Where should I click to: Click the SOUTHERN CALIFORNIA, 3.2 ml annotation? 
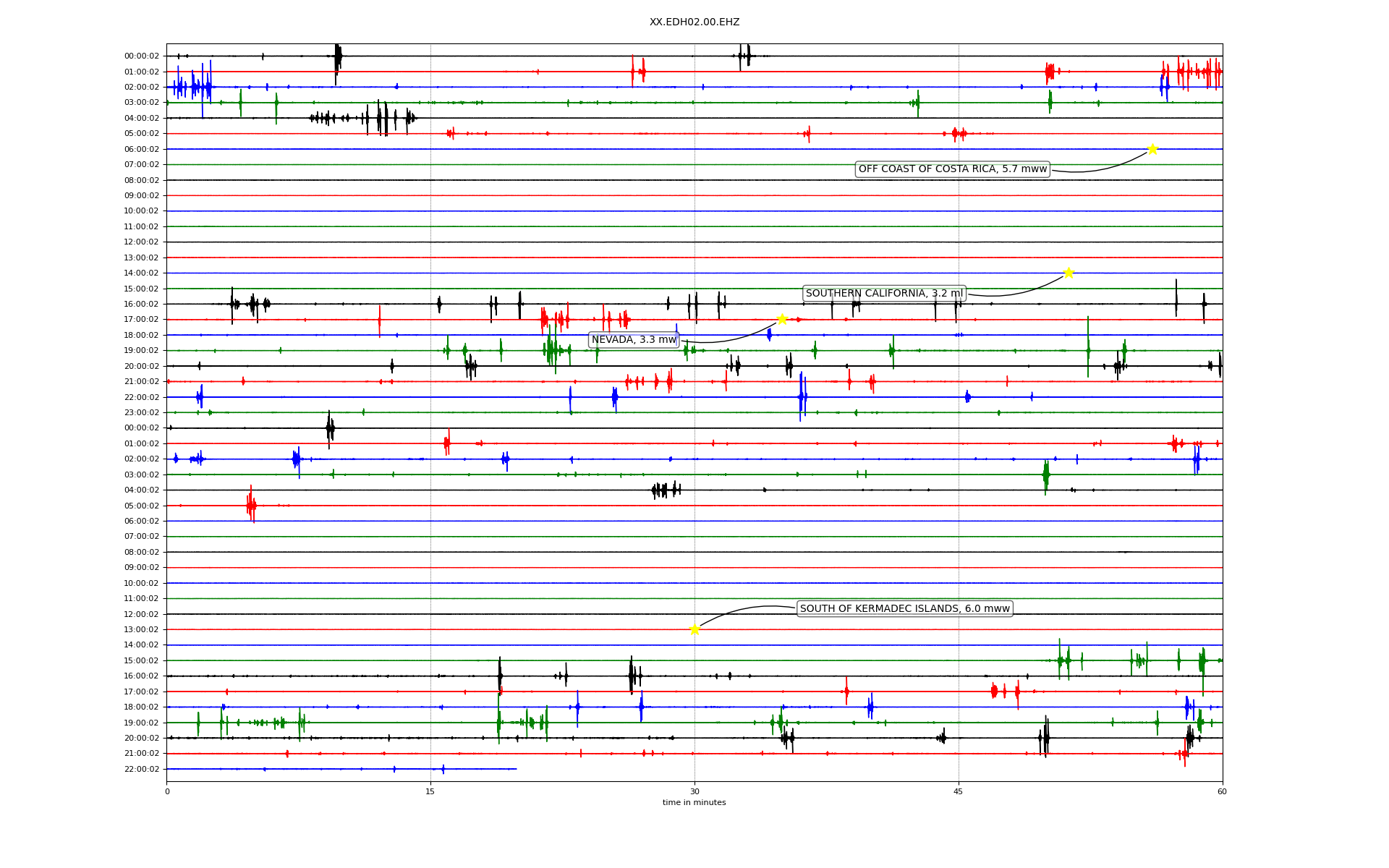point(884,293)
